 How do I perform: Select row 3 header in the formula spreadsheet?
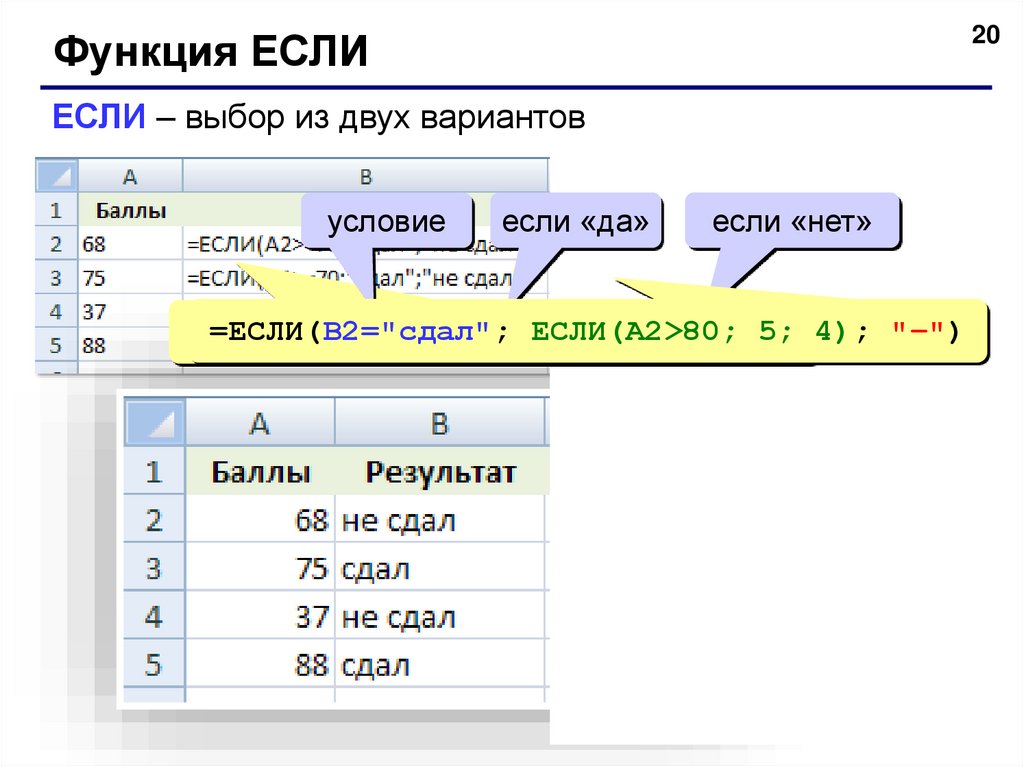click(x=57, y=278)
